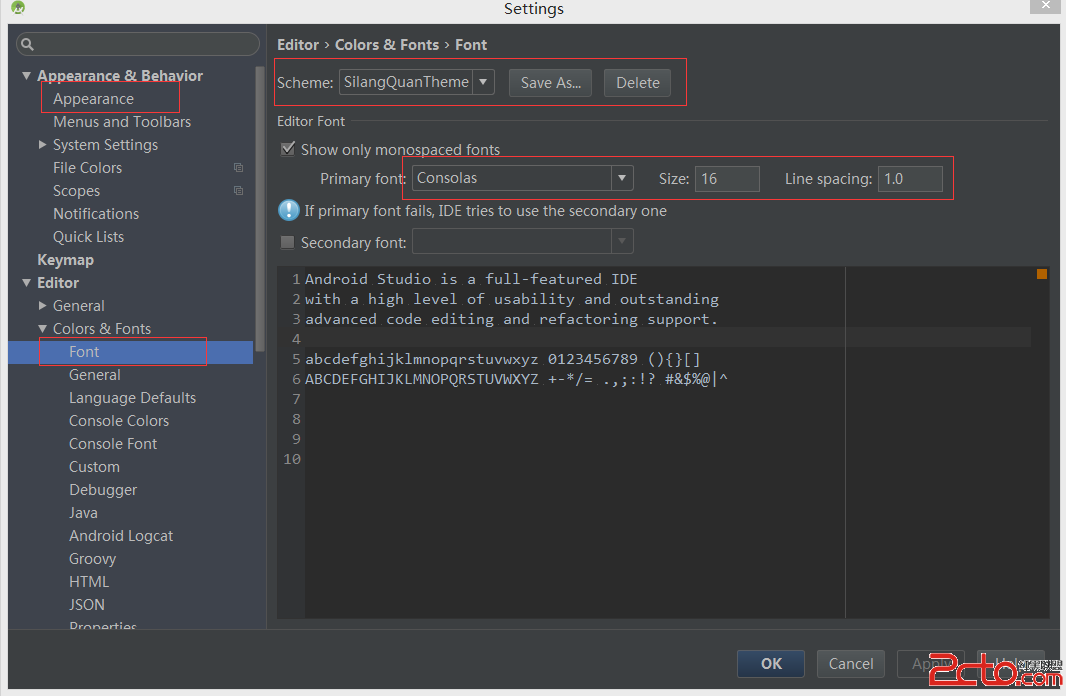The height and width of the screenshot is (696, 1066).
Task: Open the Scheme dropdown
Action: coord(483,82)
